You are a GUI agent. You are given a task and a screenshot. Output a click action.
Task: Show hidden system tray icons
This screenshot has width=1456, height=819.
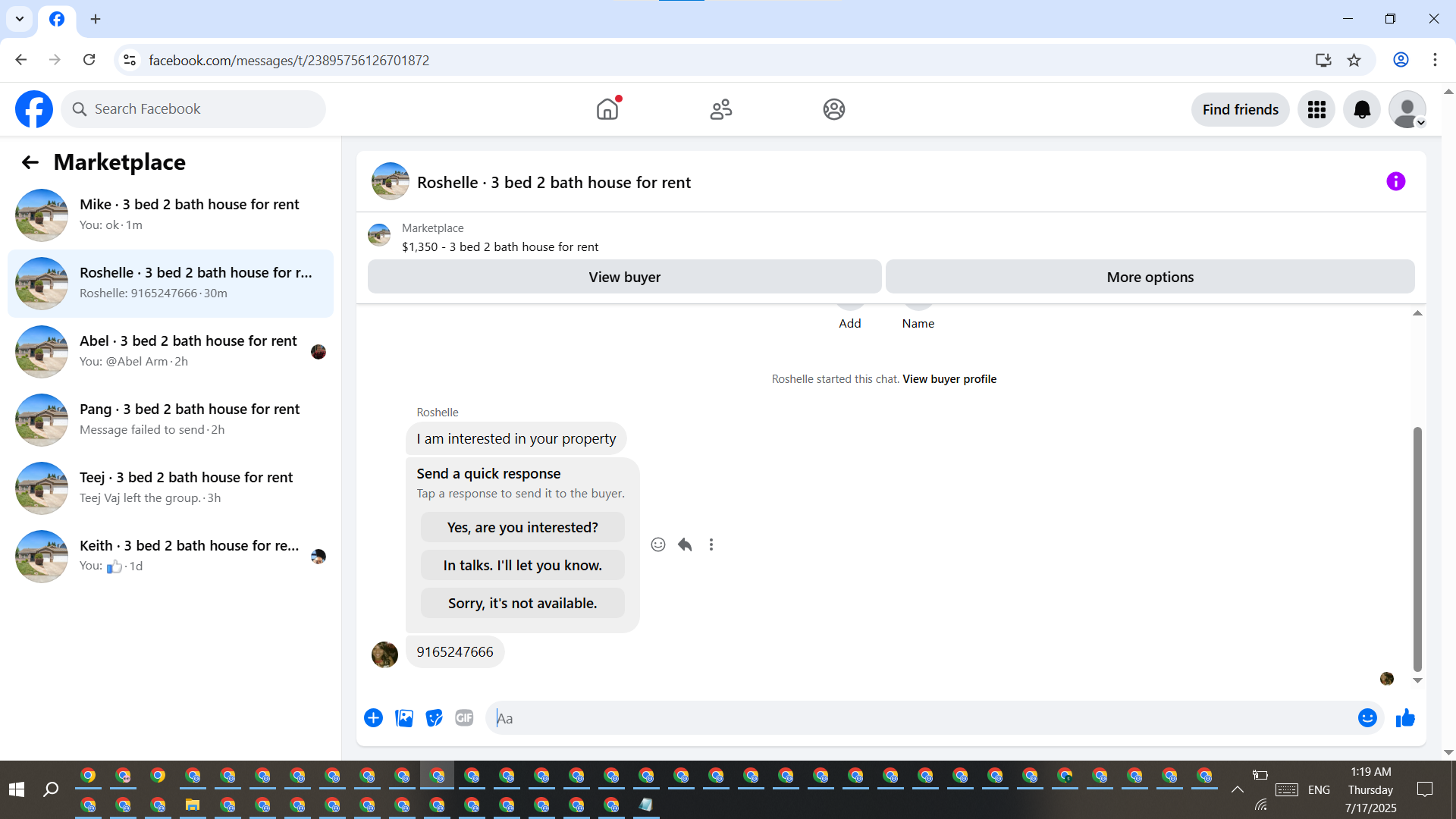coord(1237,789)
